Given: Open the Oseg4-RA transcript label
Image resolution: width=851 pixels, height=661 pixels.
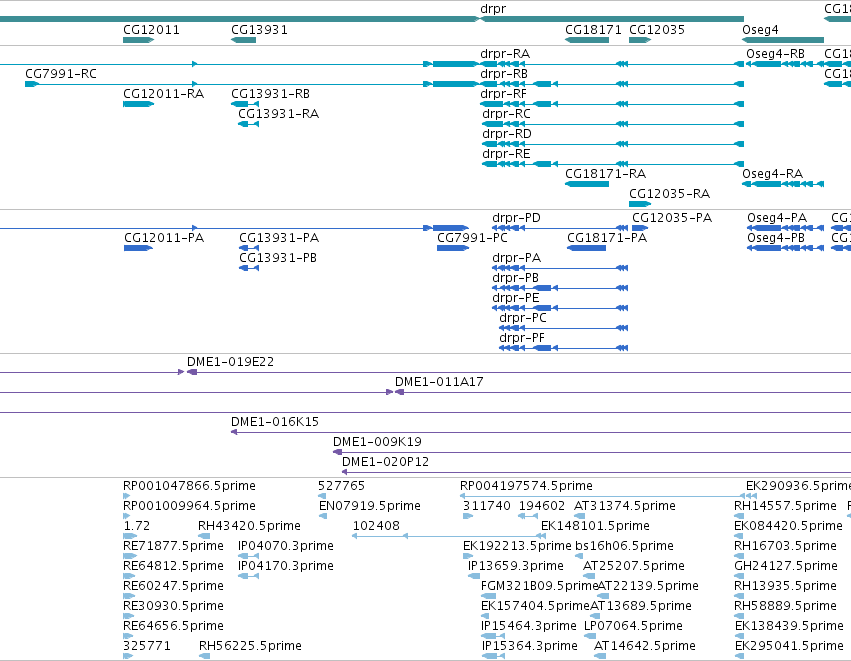Looking at the screenshot, I should [x=772, y=174].
